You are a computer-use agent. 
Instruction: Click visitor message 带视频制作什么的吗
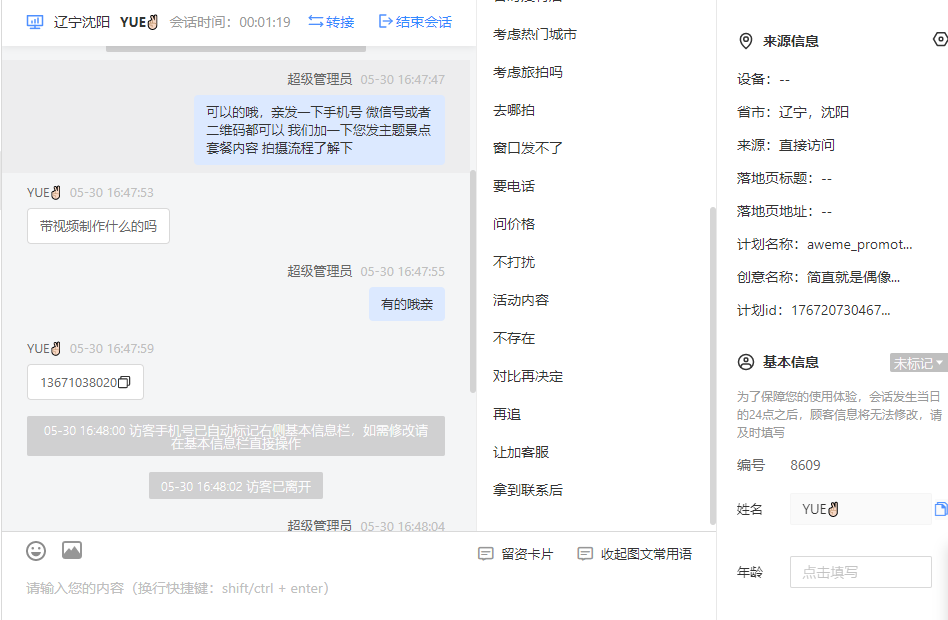(x=99, y=226)
